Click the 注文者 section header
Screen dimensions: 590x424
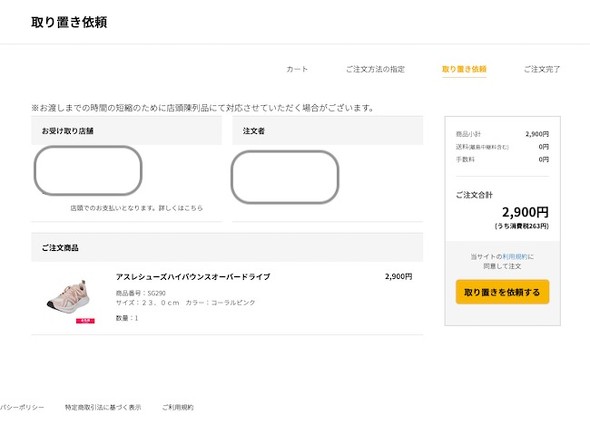pos(327,131)
